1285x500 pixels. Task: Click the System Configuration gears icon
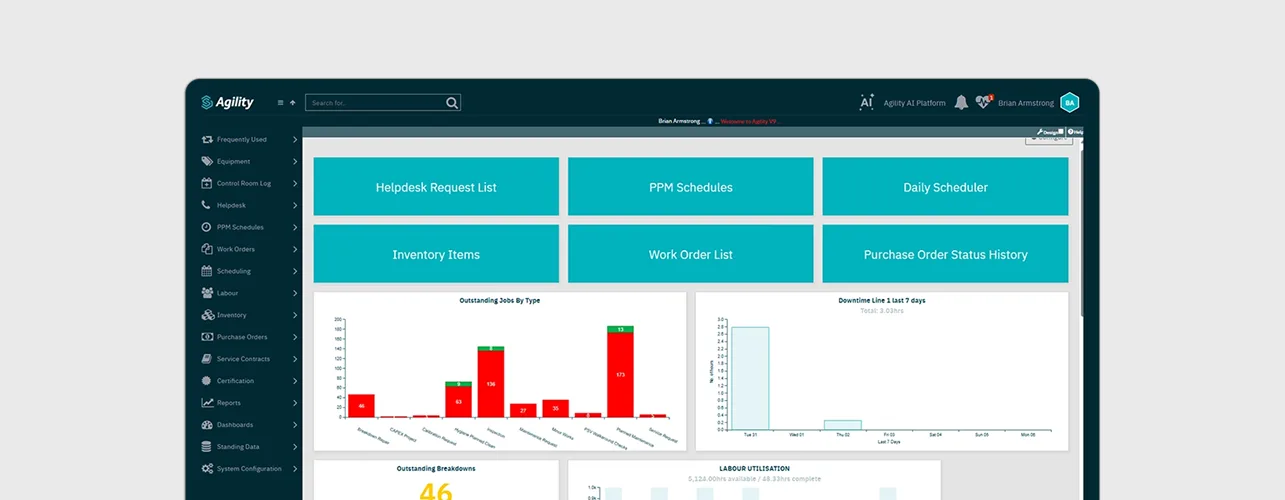[207, 469]
